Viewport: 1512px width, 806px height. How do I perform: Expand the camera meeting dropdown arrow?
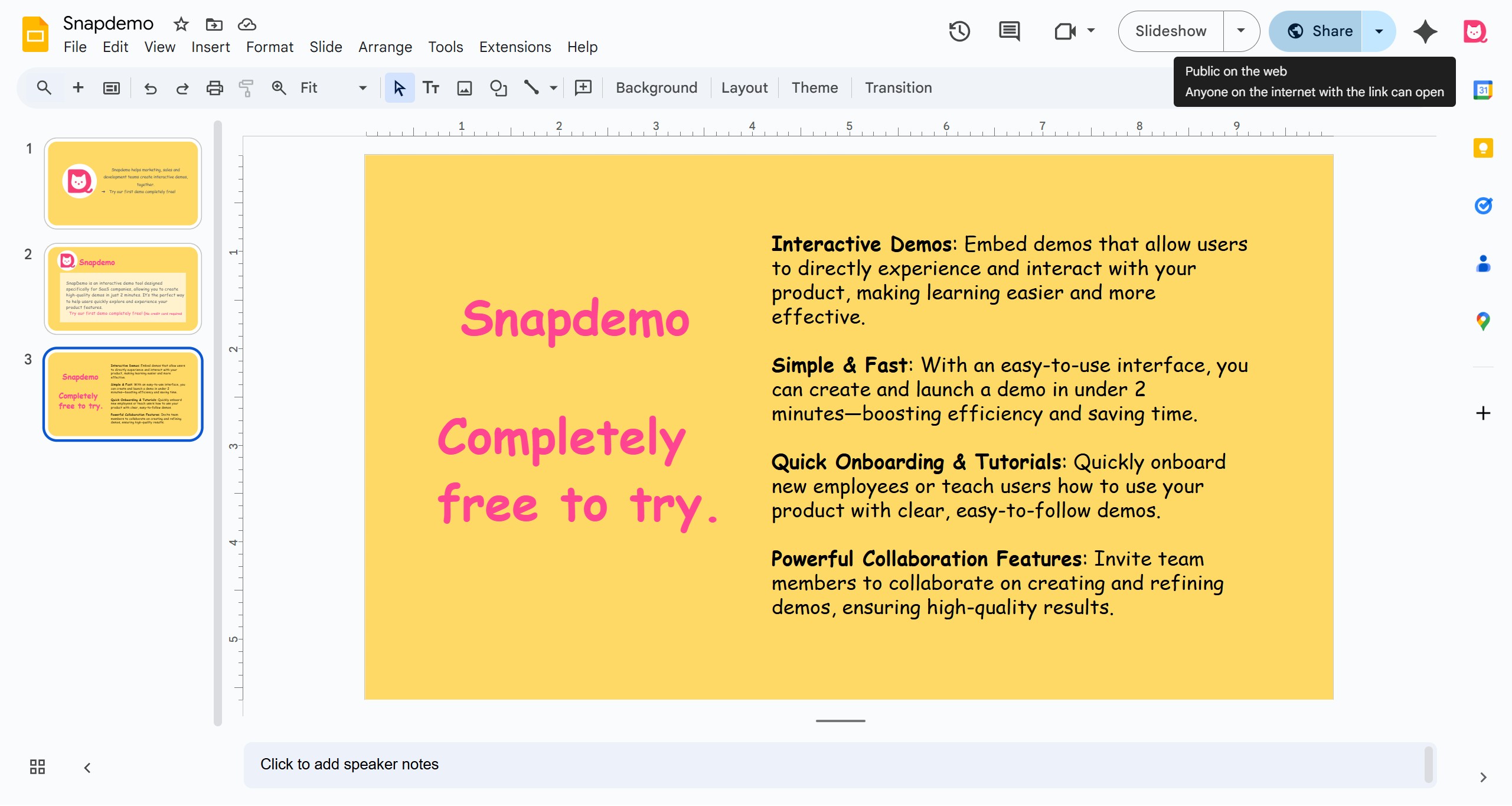point(1091,31)
